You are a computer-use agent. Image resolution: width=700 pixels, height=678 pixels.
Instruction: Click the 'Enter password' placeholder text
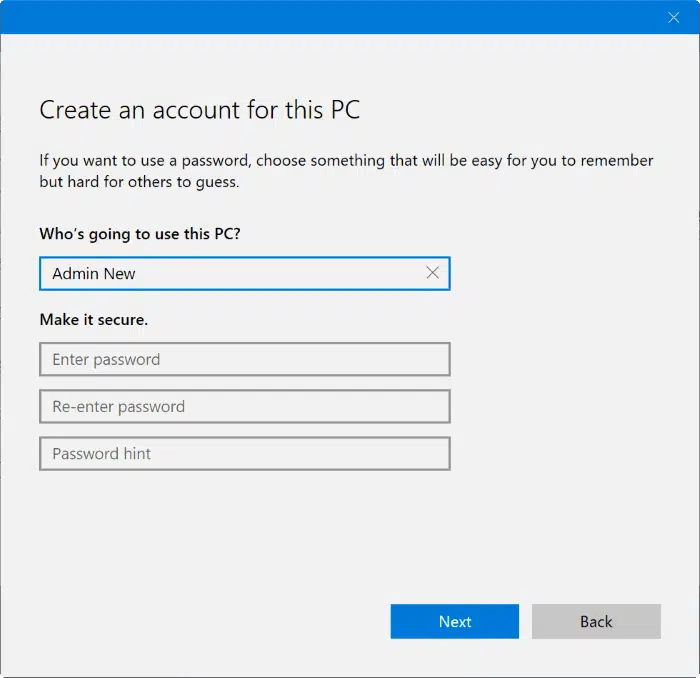(x=106, y=359)
